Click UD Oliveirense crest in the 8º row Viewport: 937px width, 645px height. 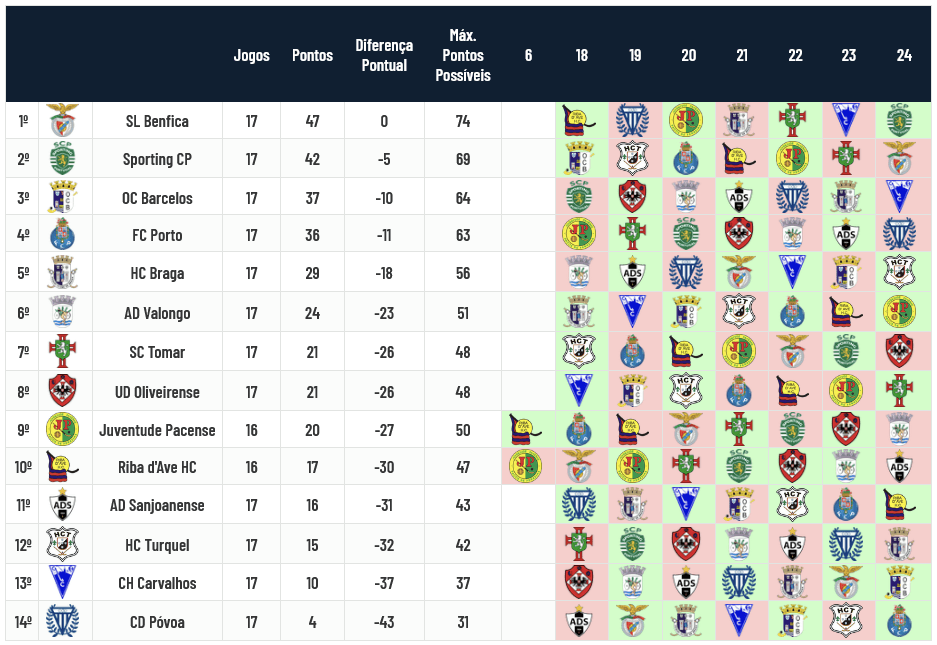65,391
